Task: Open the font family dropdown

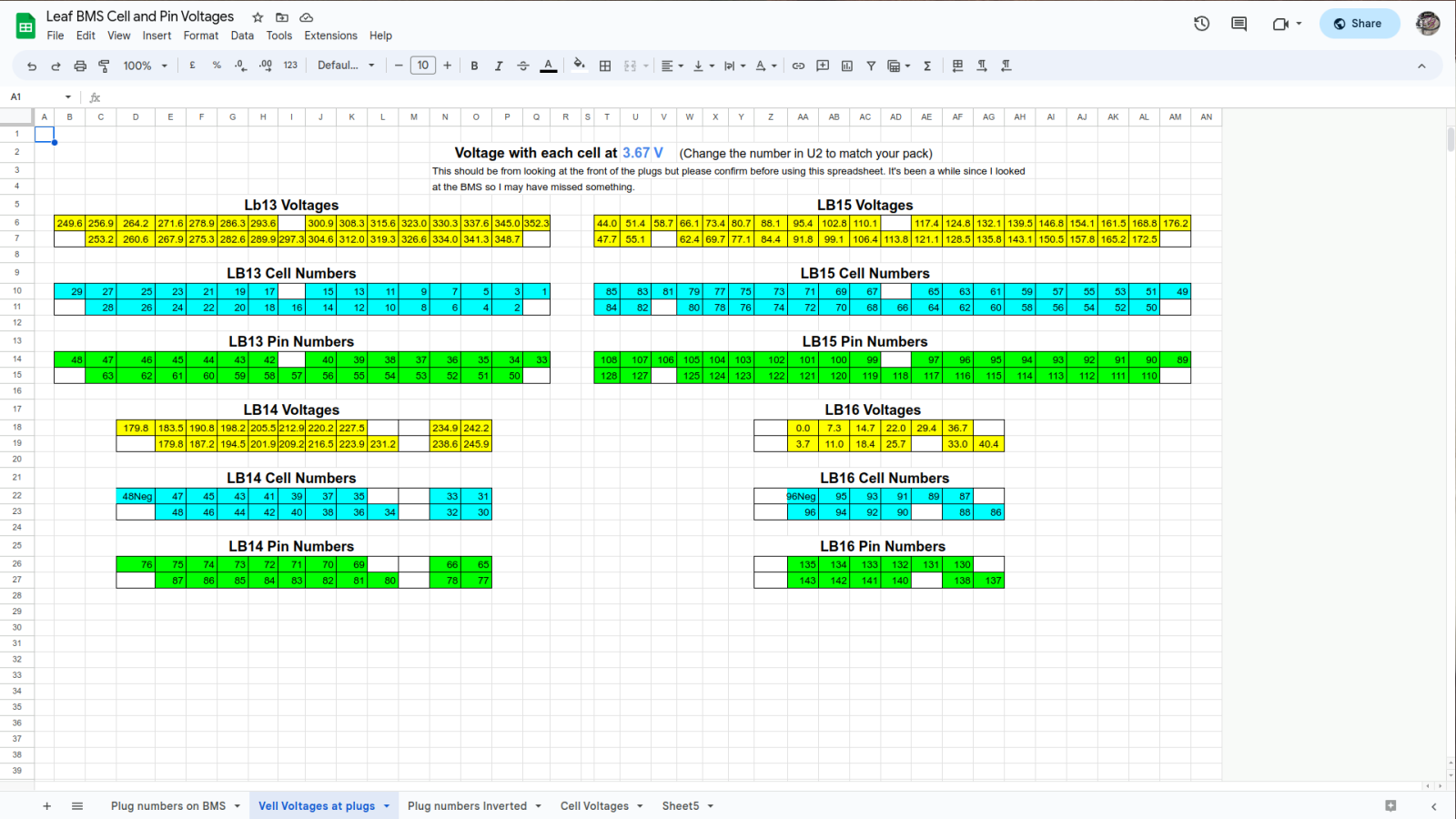Action: (x=346, y=66)
